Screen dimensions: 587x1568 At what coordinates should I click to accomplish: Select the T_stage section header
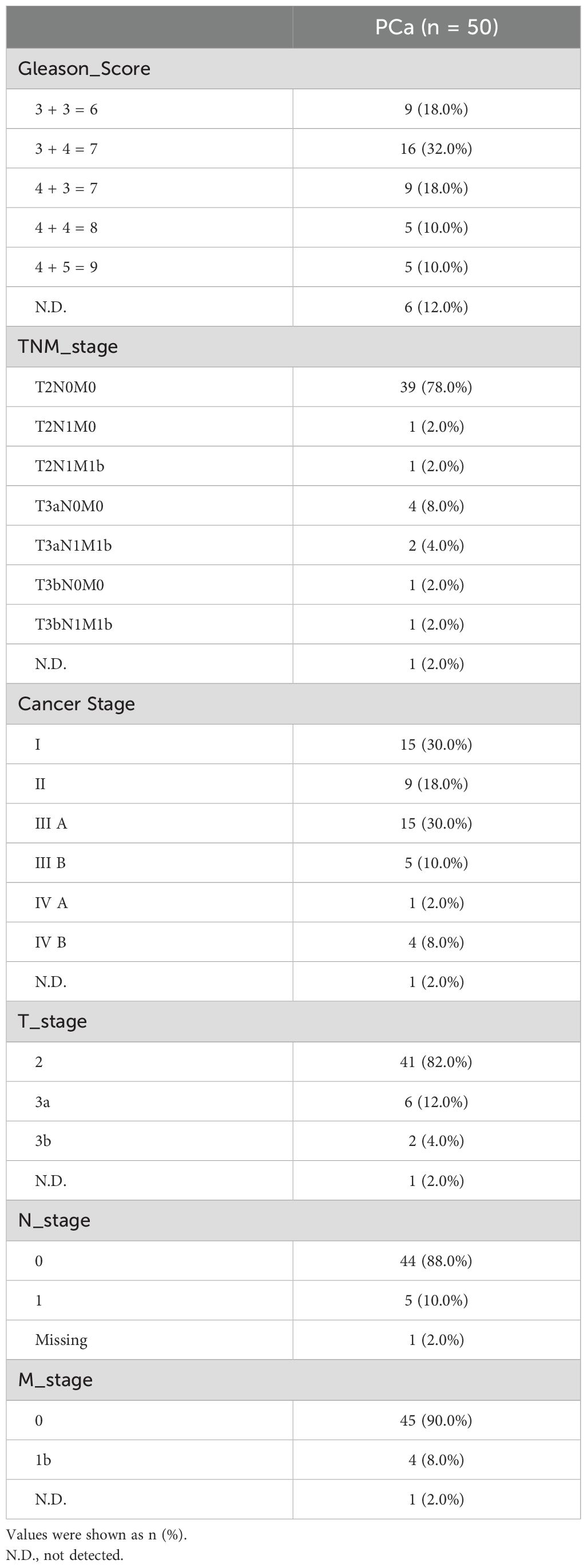coord(53,1021)
